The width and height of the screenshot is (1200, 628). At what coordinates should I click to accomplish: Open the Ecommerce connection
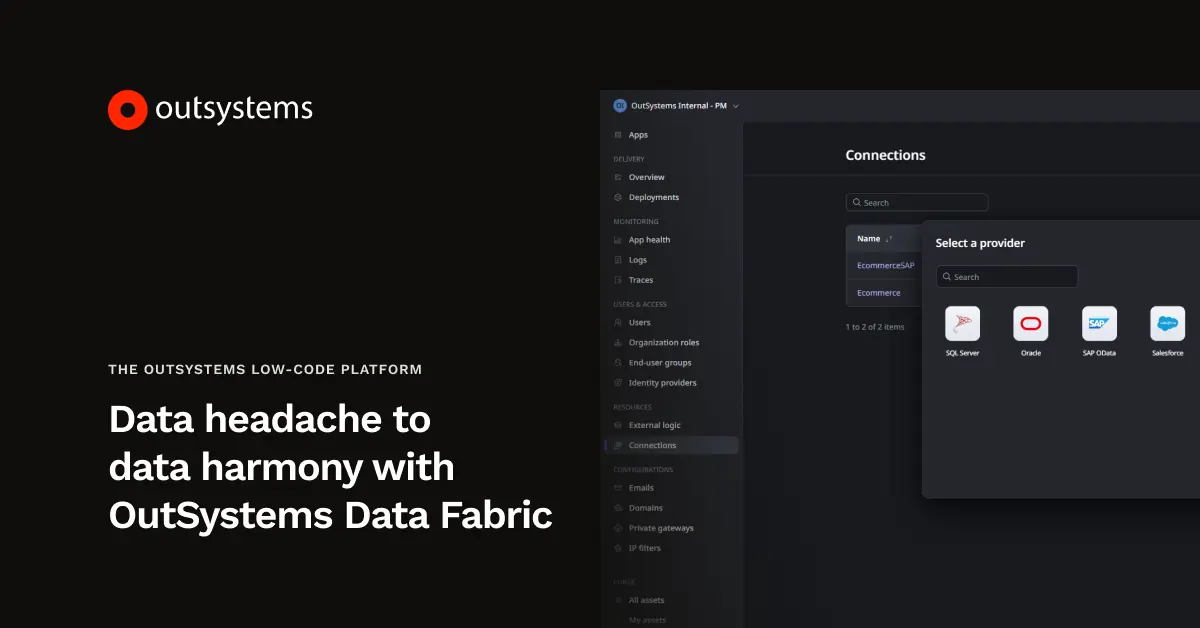(x=879, y=292)
